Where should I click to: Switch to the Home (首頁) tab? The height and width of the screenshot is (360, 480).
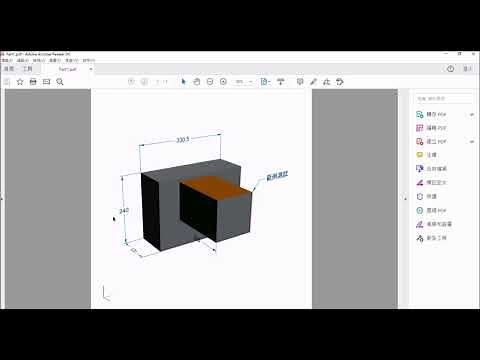click(x=9, y=69)
